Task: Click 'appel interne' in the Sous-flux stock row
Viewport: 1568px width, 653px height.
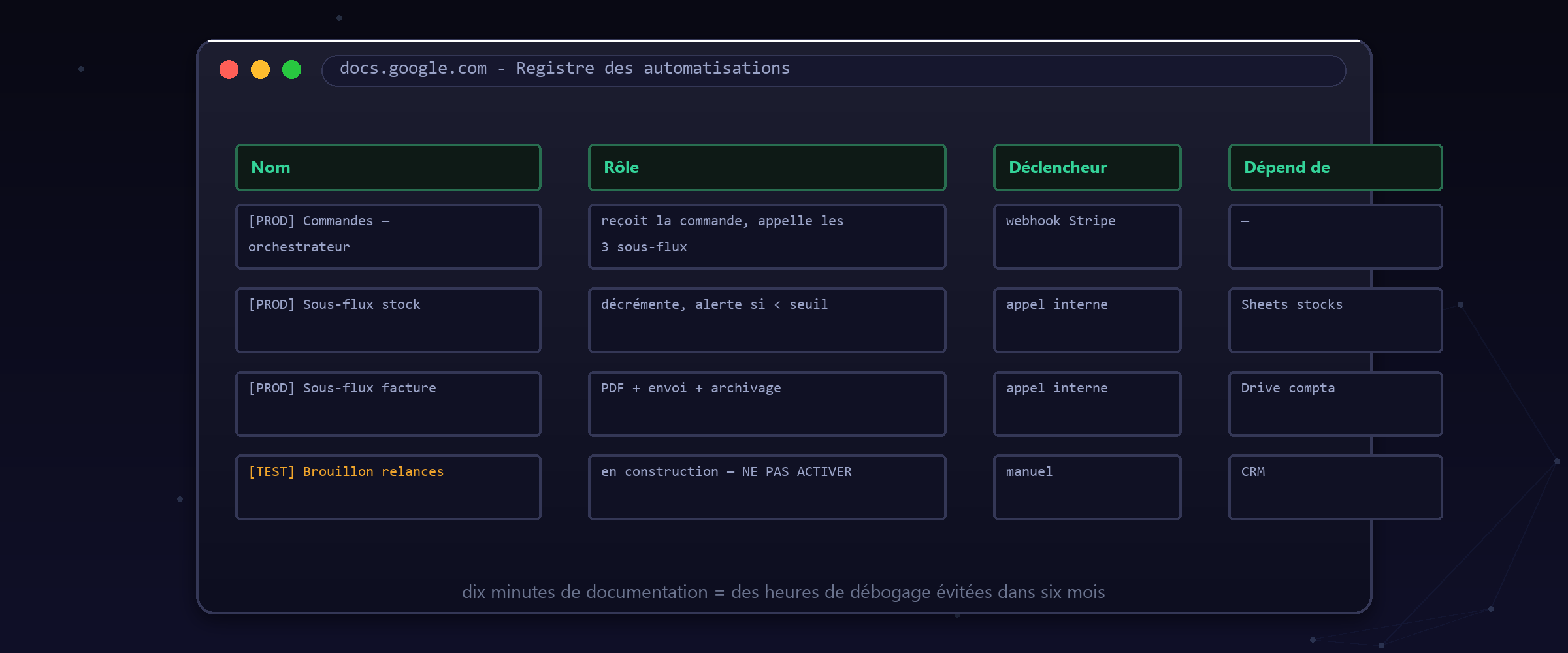Action: [x=1087, y=320]
